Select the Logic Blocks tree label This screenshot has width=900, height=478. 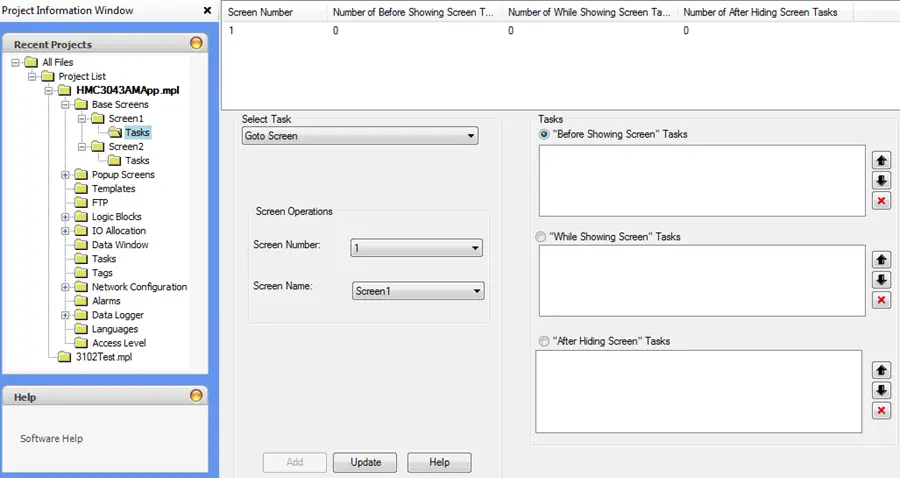pyautogui.click(x=117, y=217)
